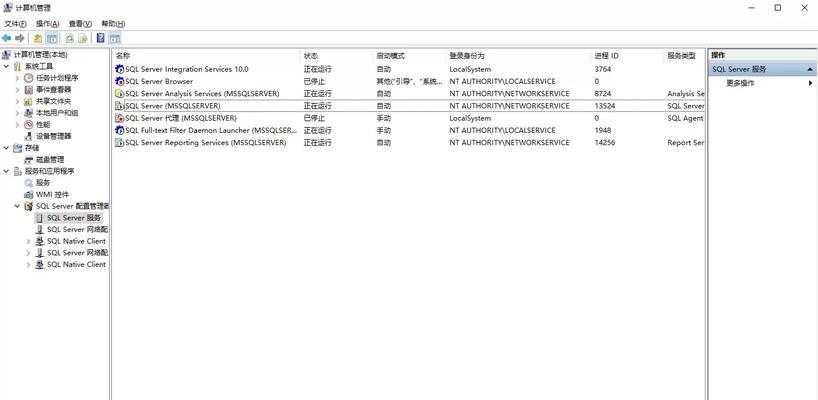
Task: Click the 设备管理器 tree icon
Action: (x=29, y=136)
